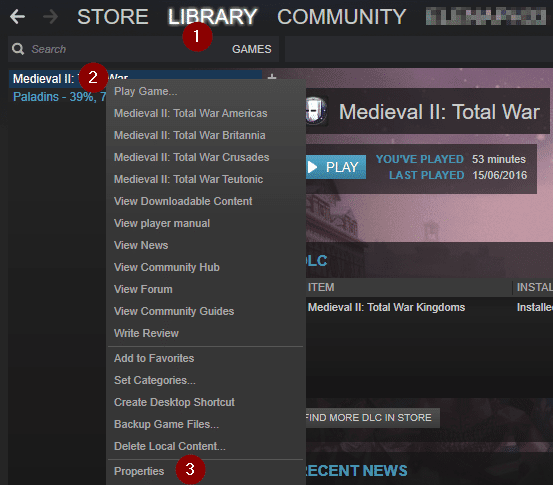Open the GAMES filter dropdown

point(251,49)
